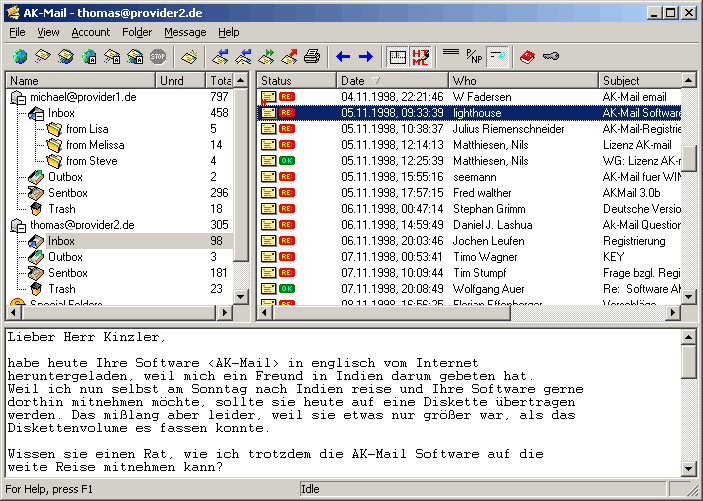Select the message from Fred walther
Screen dimensions: 703x501
point(469,193)
